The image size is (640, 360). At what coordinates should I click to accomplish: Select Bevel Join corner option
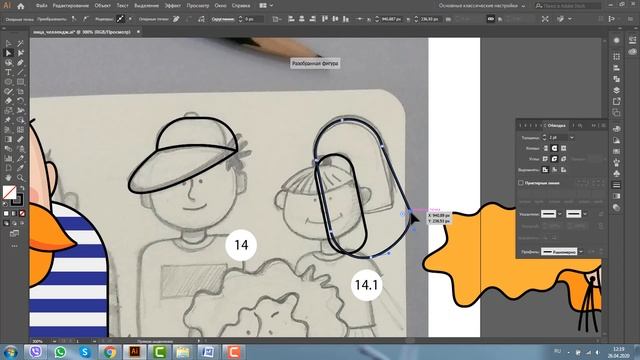(x=564, y=159)
